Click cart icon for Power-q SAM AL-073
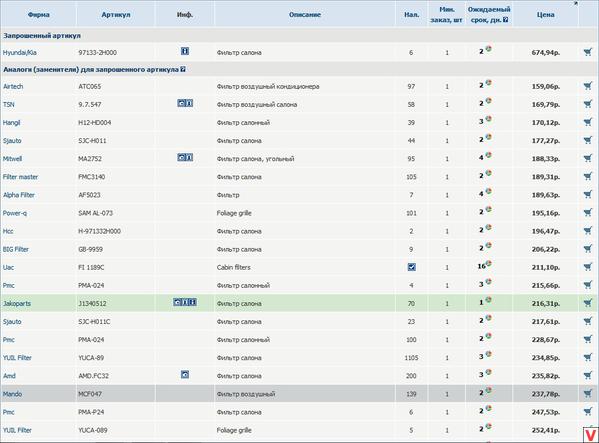The width and height of the screenshot is (599, 443). [x=588, y=213]
